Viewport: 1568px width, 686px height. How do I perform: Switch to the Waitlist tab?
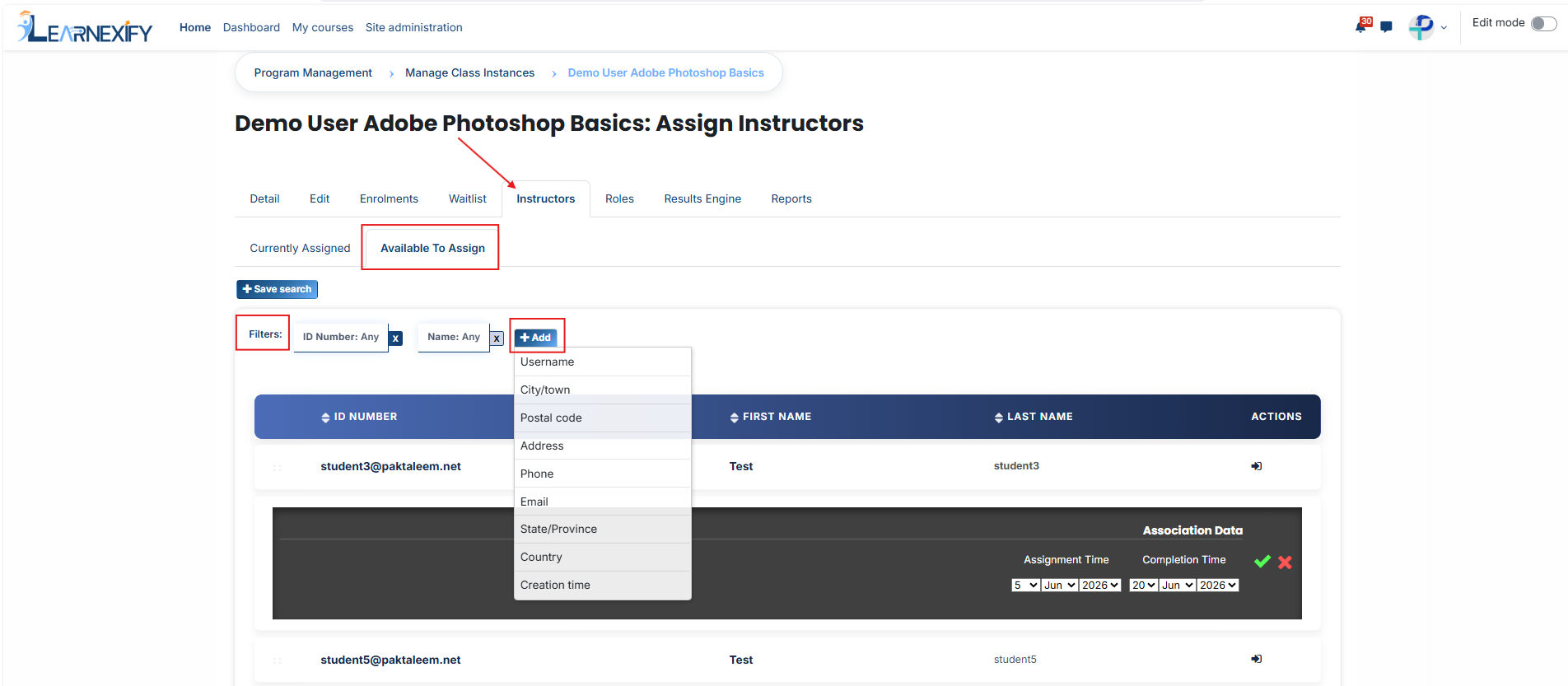tap(468, 199)
